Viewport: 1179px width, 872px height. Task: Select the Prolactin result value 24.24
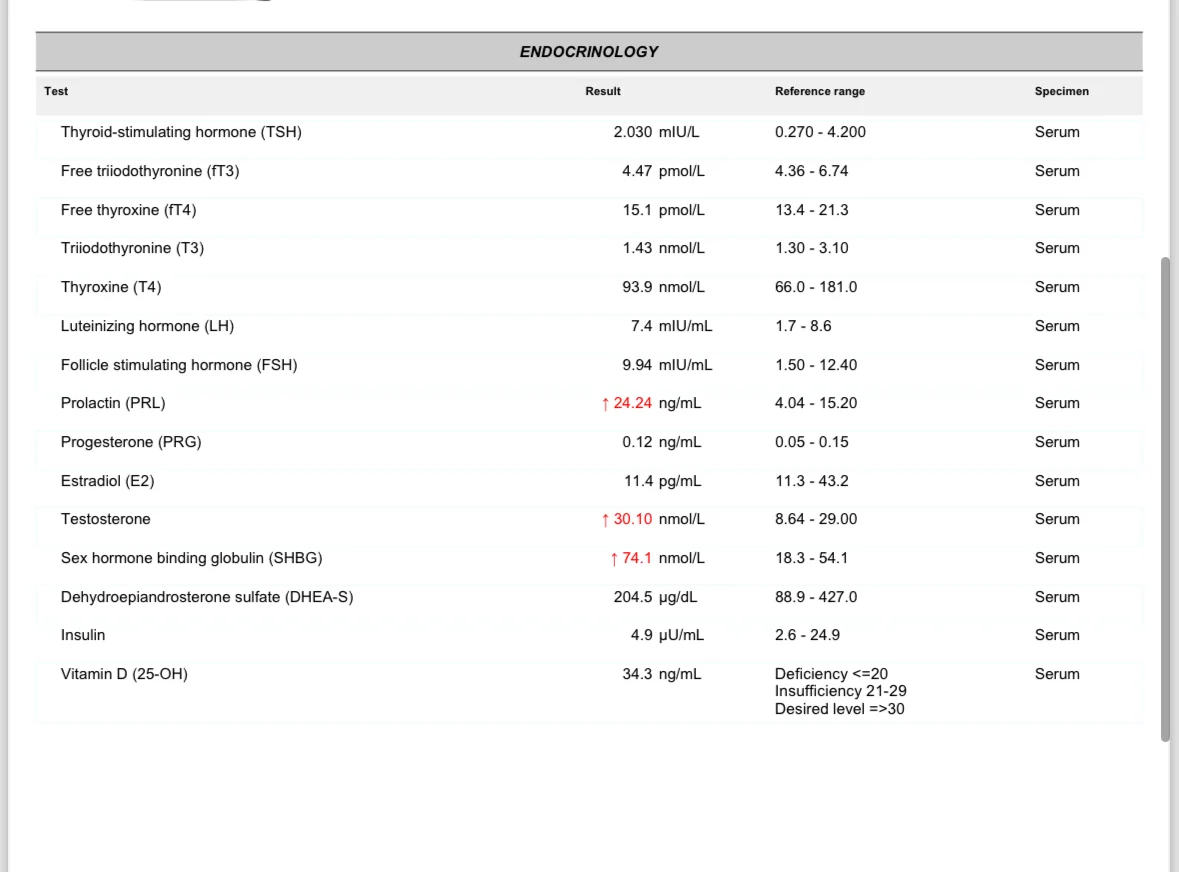point(633,404)
